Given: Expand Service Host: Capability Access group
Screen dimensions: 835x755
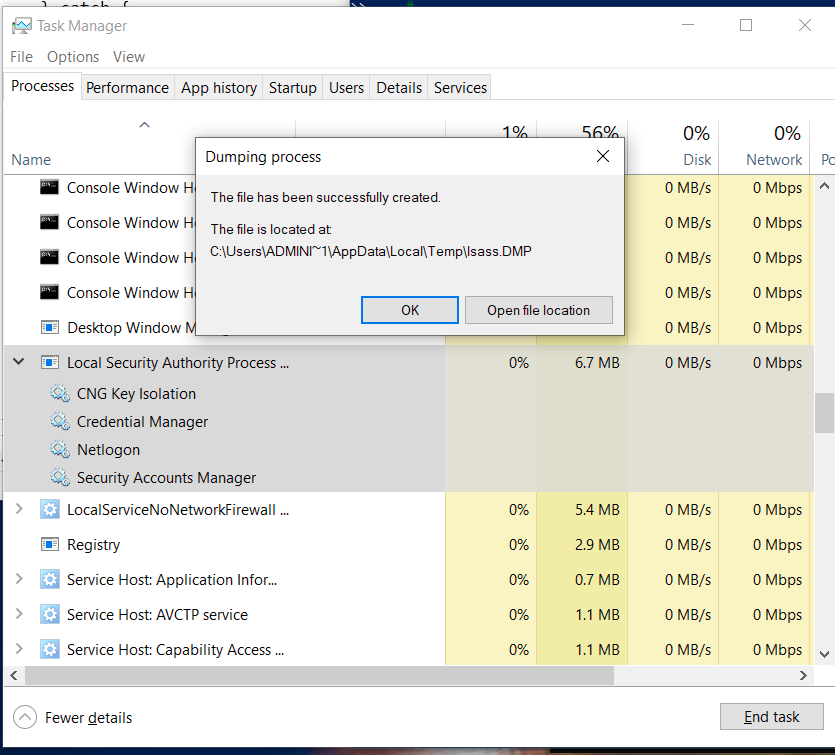Looking at the screenshot, I should click(19, 649).
